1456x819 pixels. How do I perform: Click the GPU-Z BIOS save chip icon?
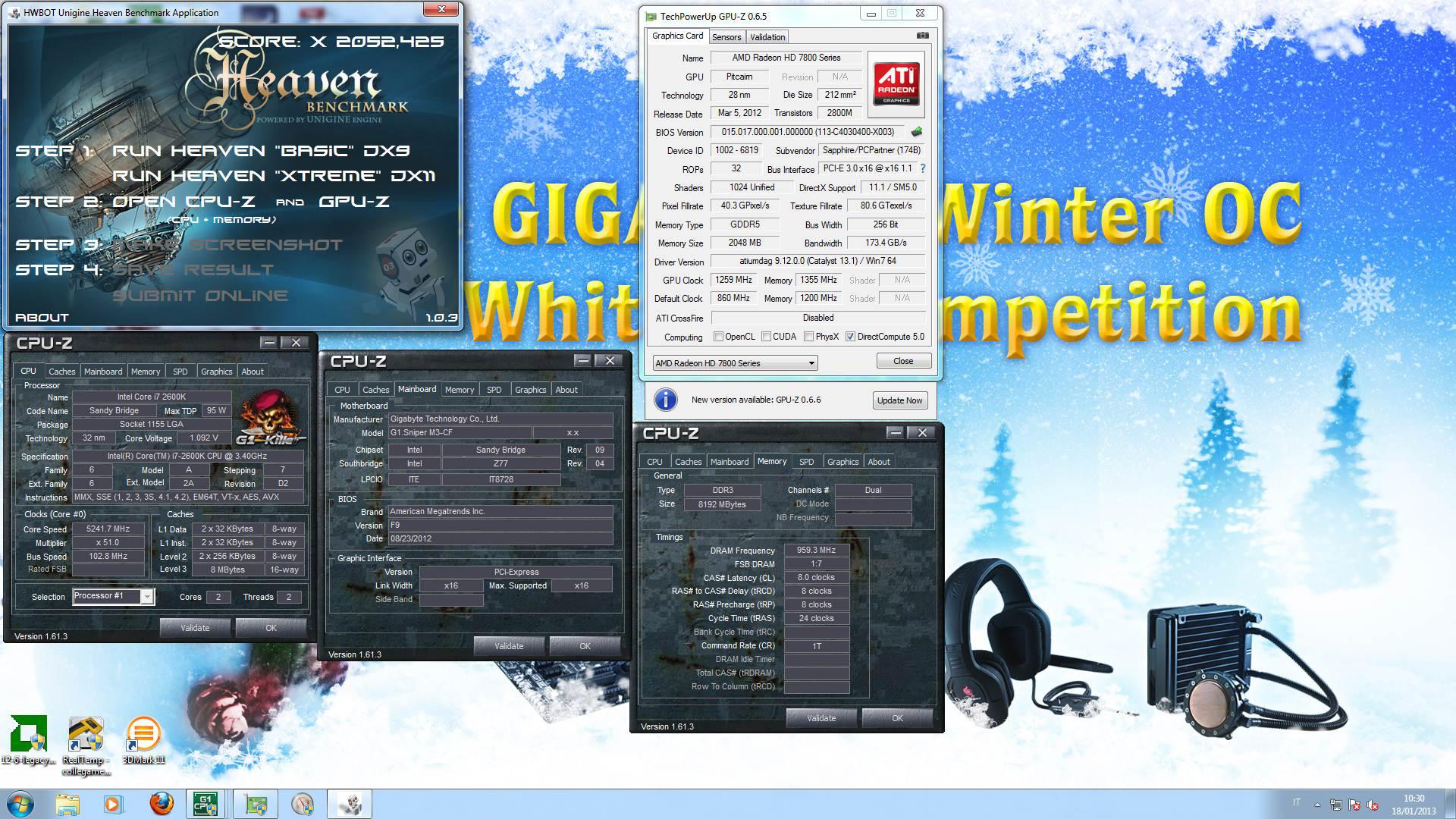(x=917, y=132)
